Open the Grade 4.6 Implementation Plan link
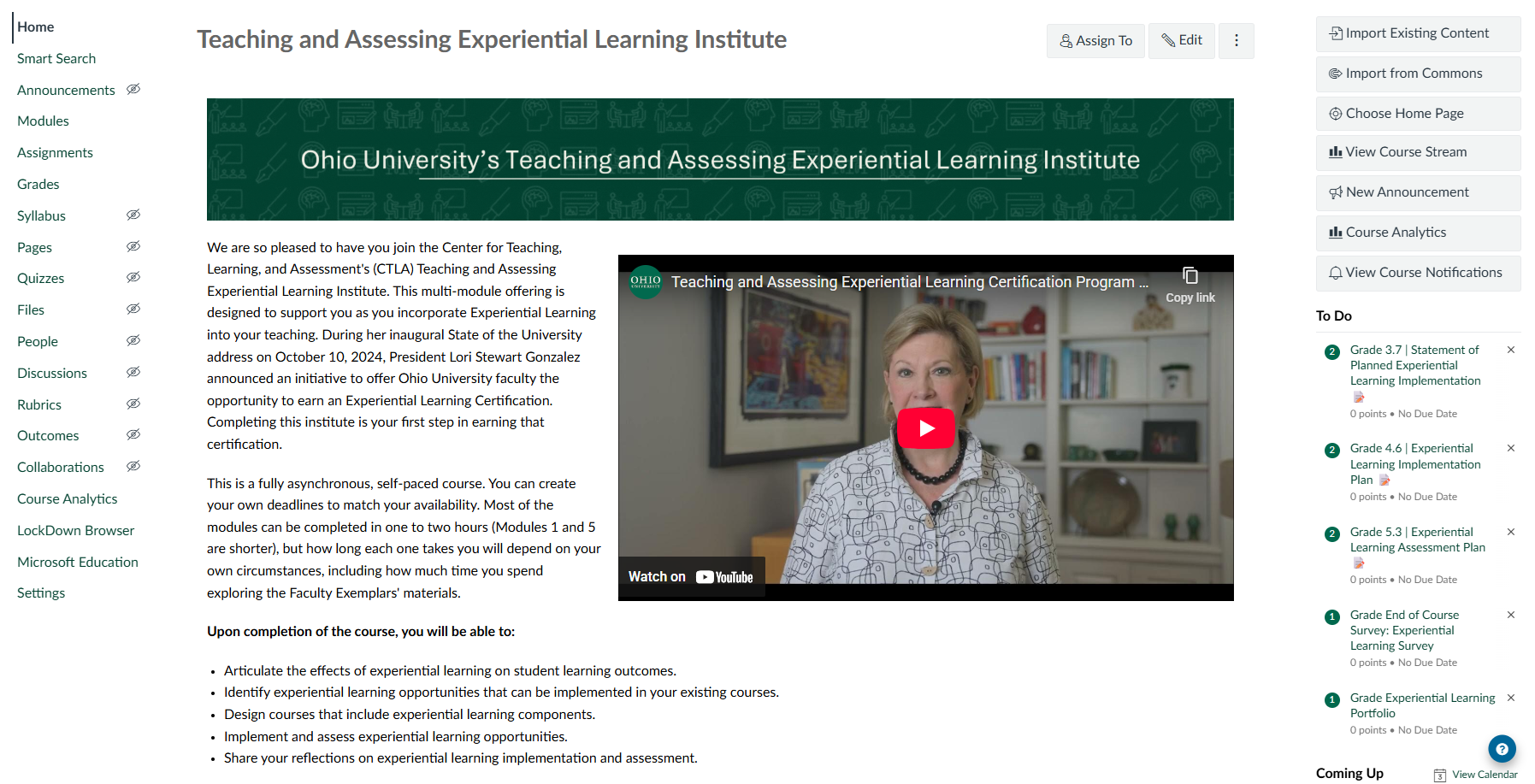The width and height of the screenshot is (1535, 784). pos(1414,464)
